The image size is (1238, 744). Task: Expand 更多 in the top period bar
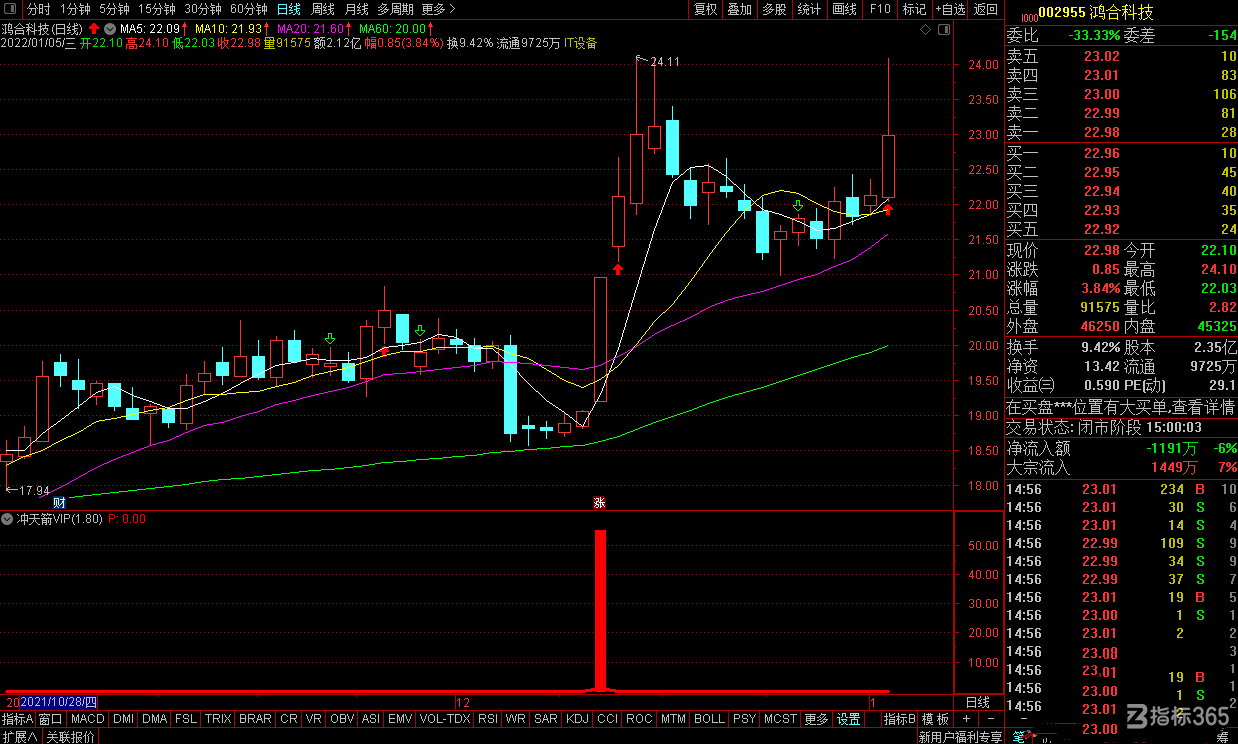[x=437, y=9]
